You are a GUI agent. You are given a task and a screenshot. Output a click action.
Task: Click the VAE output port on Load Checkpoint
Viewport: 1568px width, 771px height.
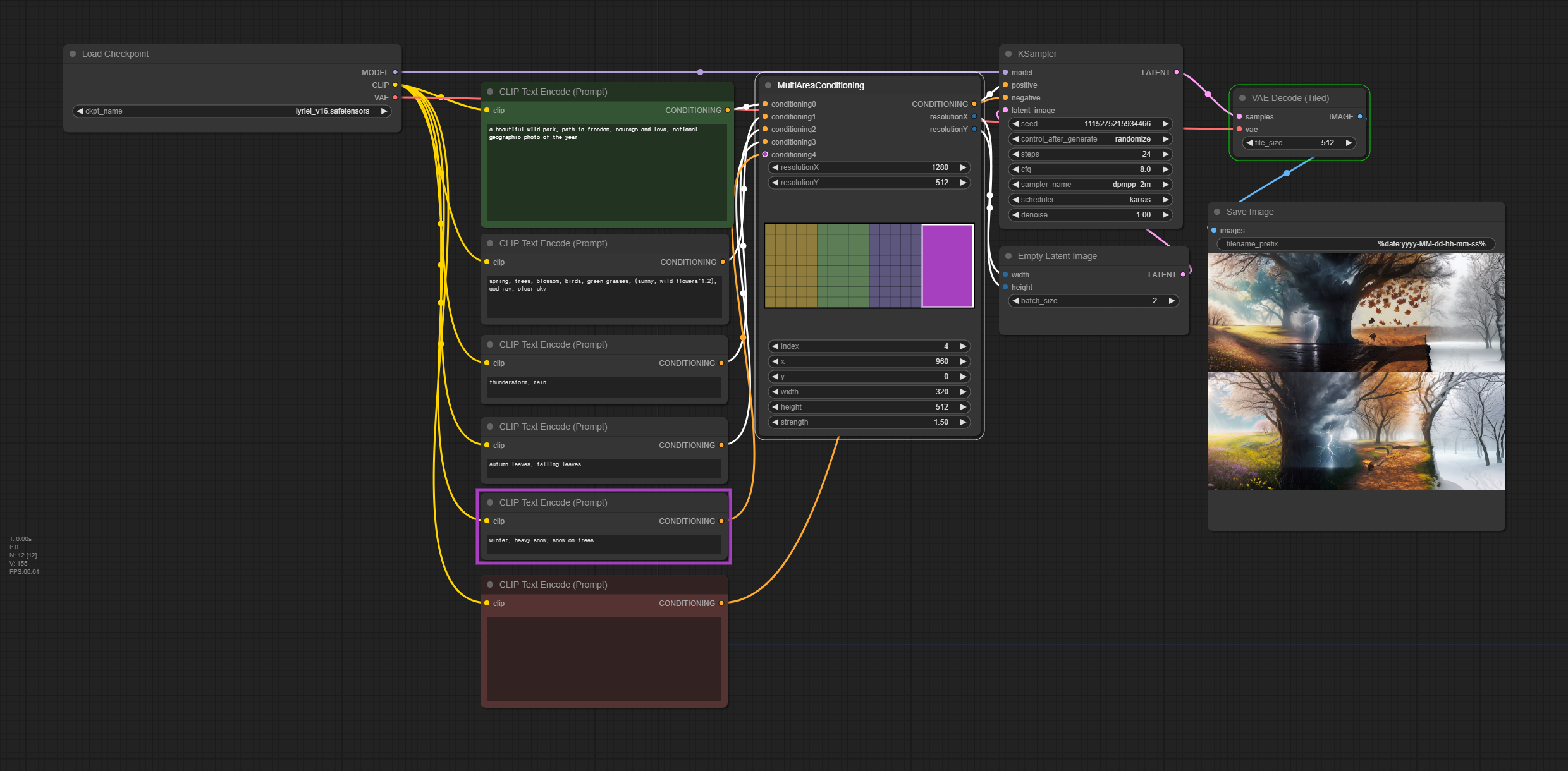pyautogui.click(x=395, y=97)
